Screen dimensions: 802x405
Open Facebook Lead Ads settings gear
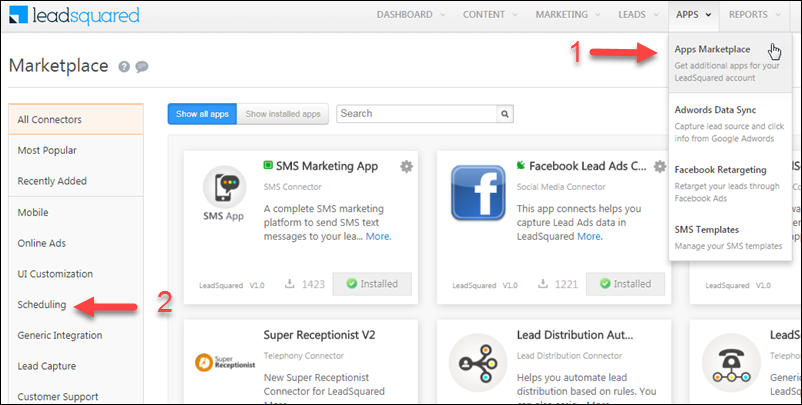click(x=660, y=166)
